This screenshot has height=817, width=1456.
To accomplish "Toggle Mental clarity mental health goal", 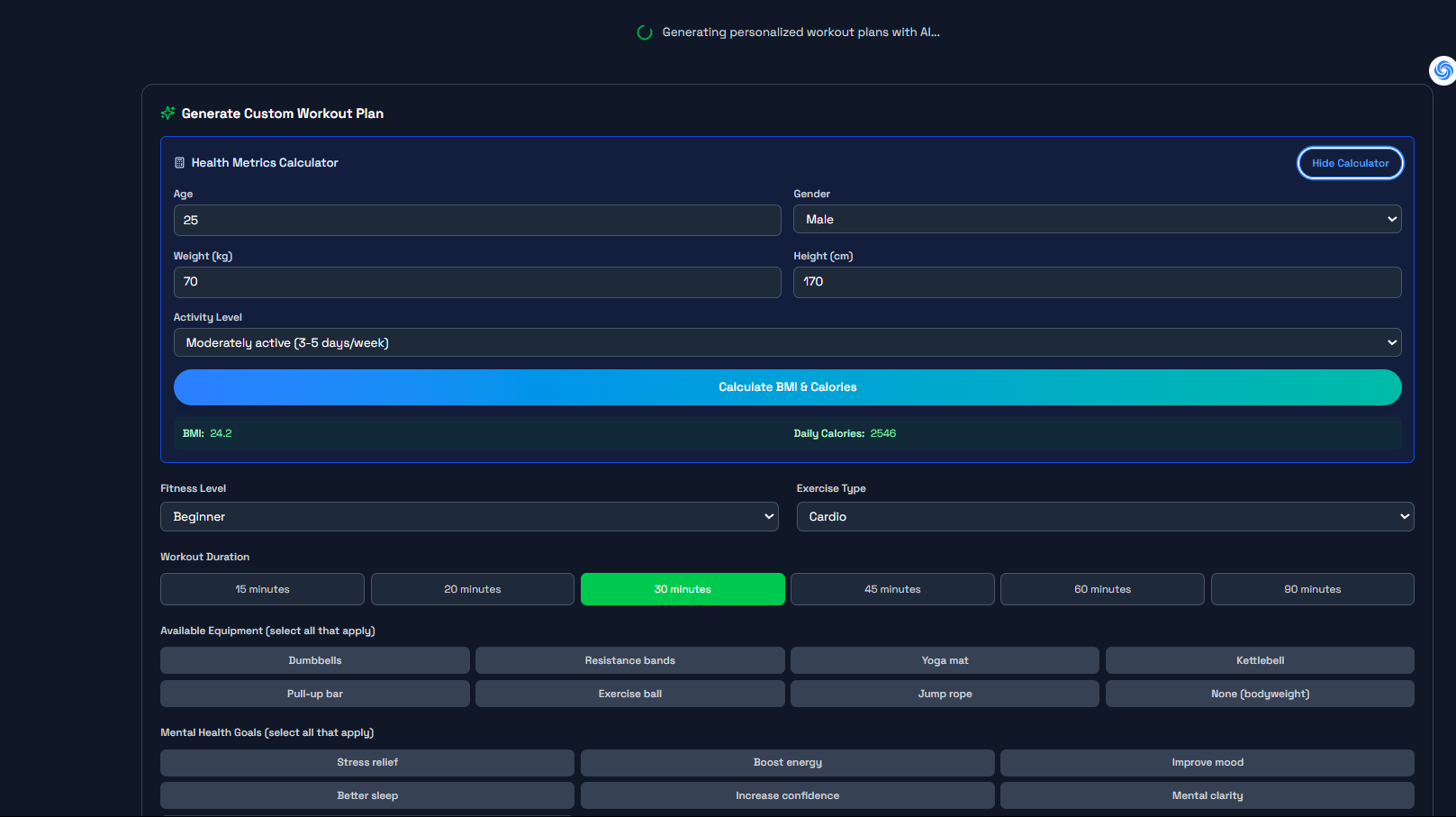I will [x=1207, y=795].
